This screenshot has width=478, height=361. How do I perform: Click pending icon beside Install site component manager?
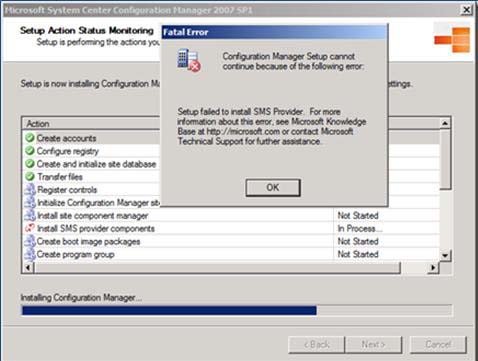point(30,215)
